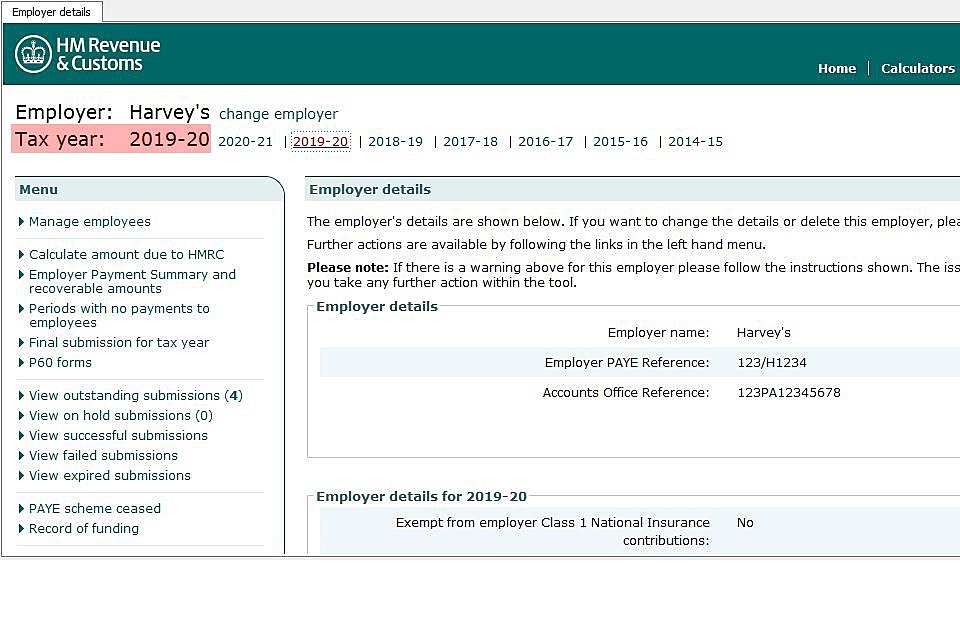This screenshot has height=640, width=960.
Task: View outstanding submissions (4)
Action: (135, 396)
